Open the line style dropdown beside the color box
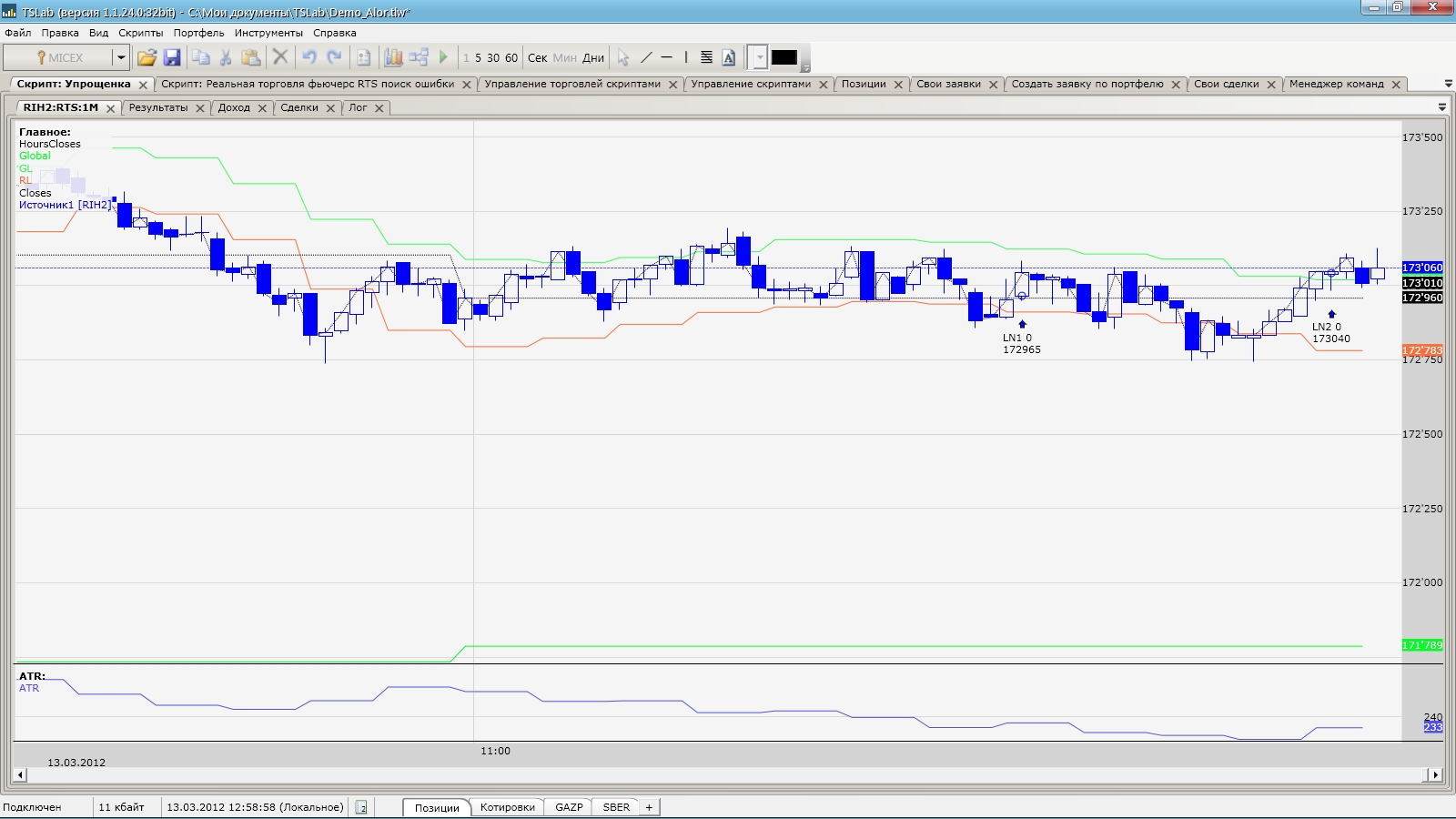The width and height of the screenshot is (1456, 819). coord(760,57)
